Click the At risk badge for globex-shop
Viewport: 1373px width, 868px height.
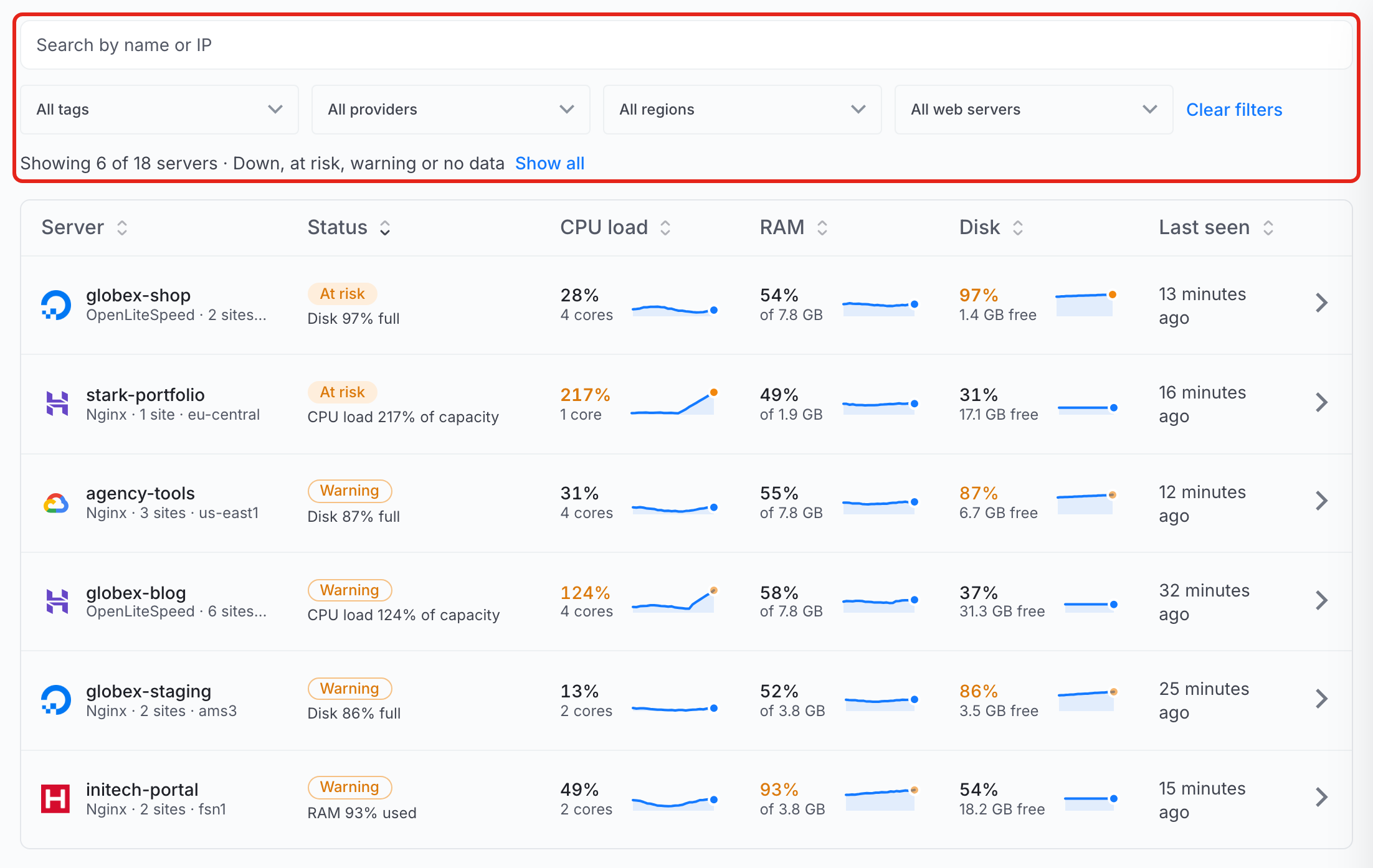[x=343, y=294]
